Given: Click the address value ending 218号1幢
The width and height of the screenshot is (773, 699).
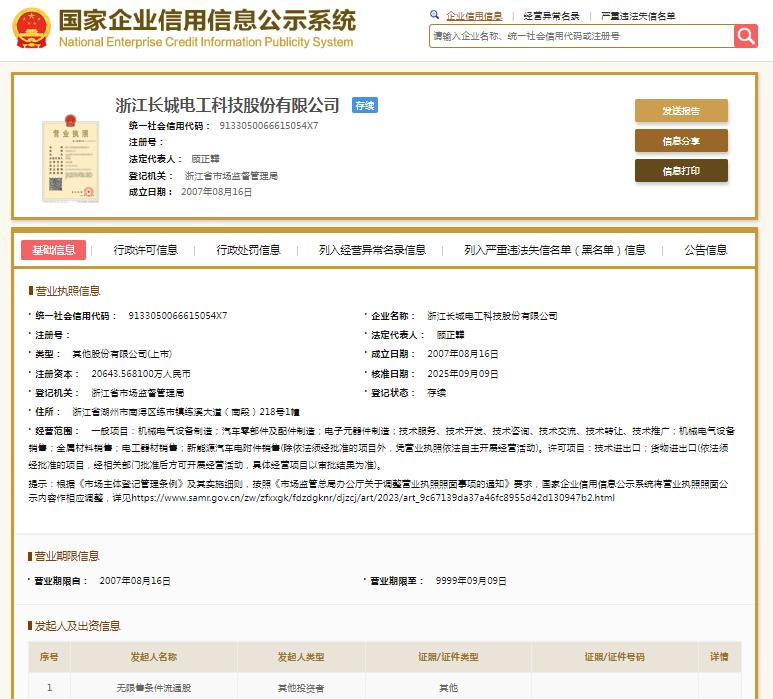Looking at the screenshot, I should tap(186, 412).
